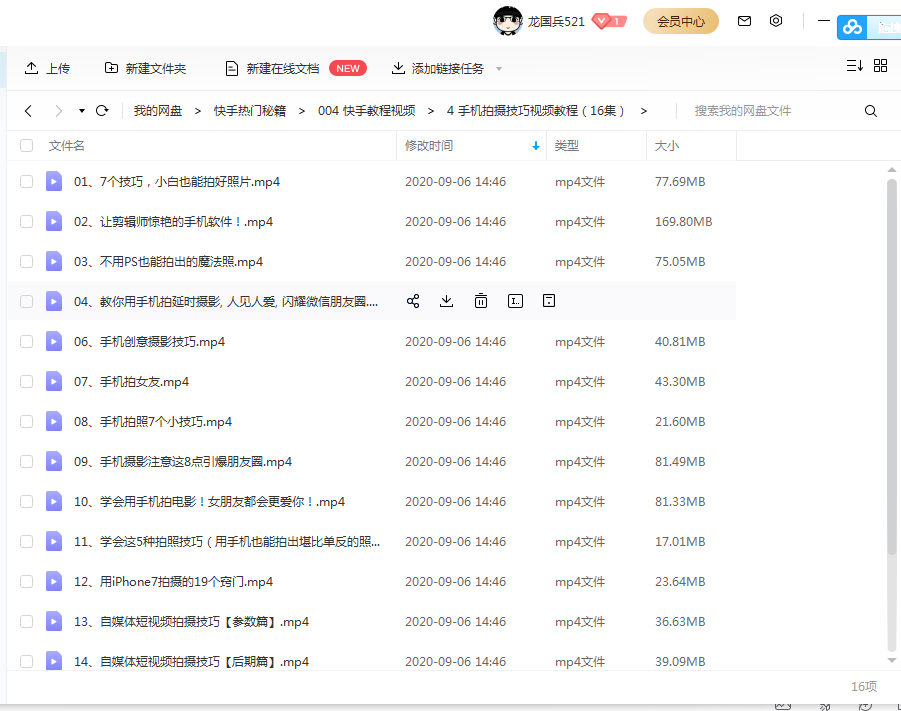The height and width of the screenshot is (711, 901).
Task: Check the box for file 11
Action: [x=26, y=541]
